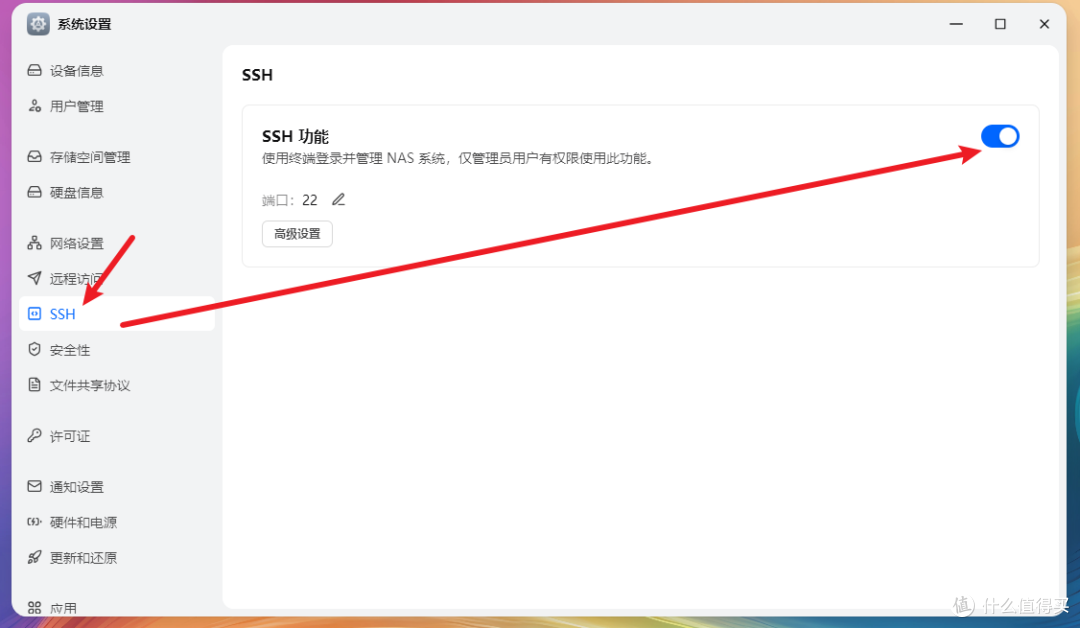Image resolution: width=1080 pixels, height=628 pixels.
Task: Click the port value 22
Action: click(x=310, y=200)
